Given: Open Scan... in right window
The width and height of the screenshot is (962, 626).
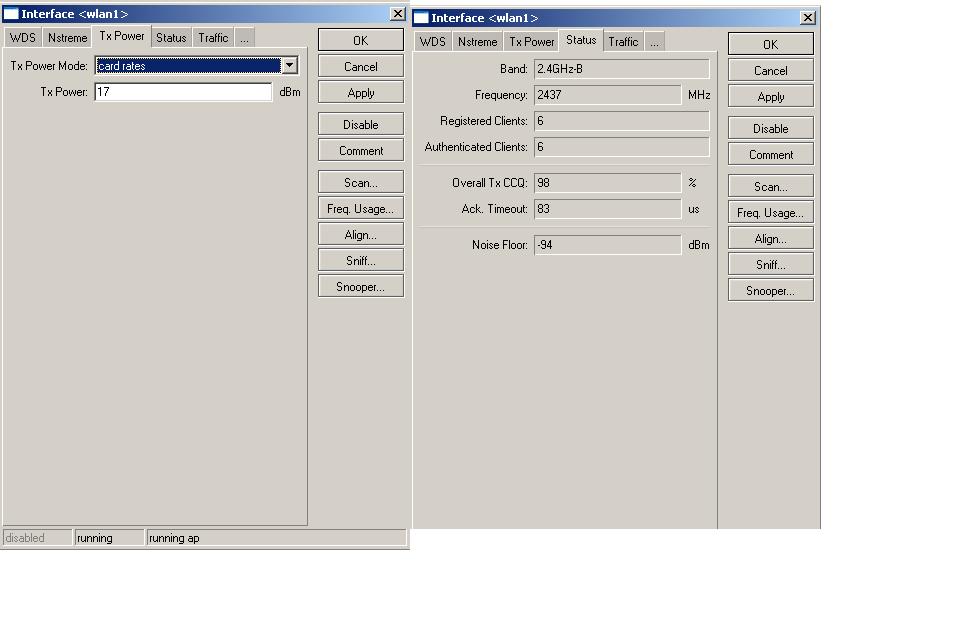Looking at the screenshot, I should [771, 187].
